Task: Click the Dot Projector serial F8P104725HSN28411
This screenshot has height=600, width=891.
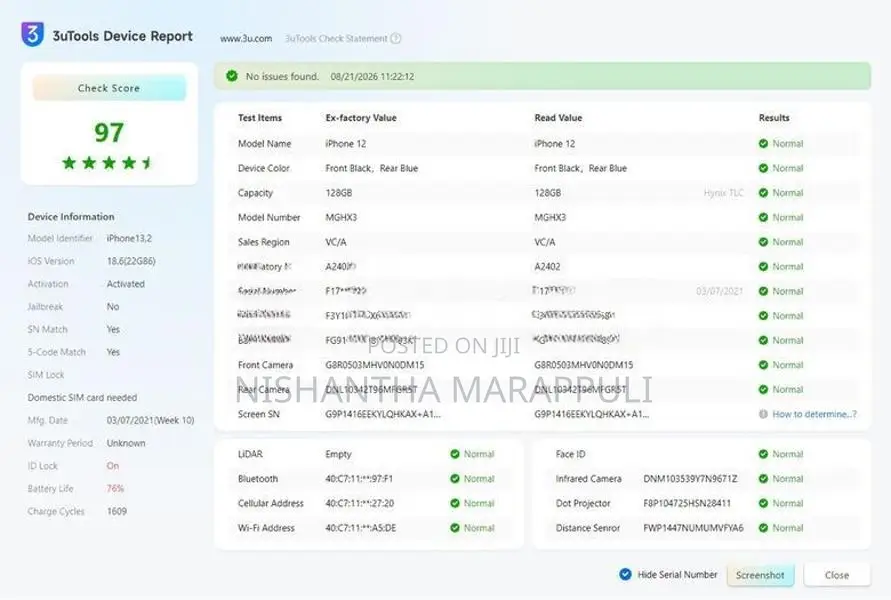Action: pyautogui.click(x=687, y=503)
